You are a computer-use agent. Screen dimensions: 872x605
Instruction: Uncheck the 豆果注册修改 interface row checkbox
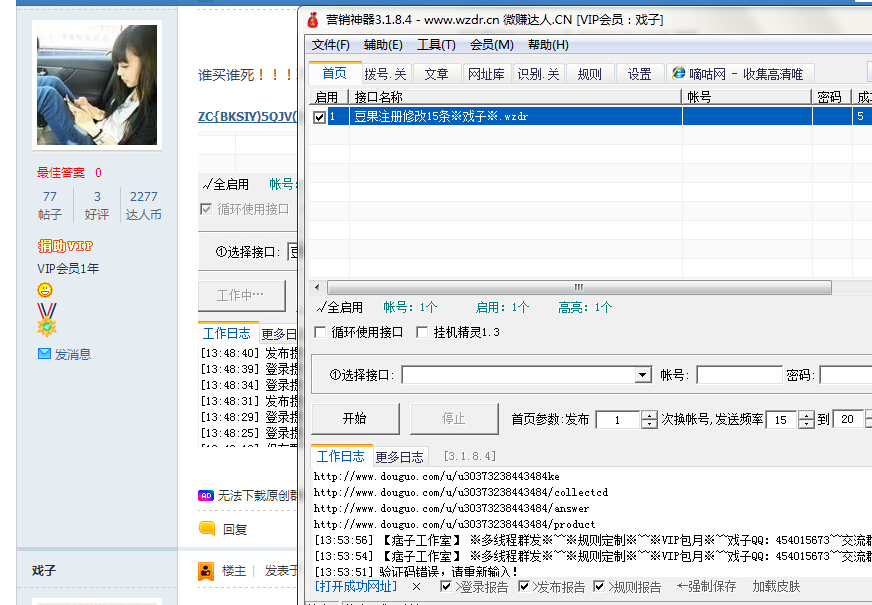pyautogui.click(x=321, y=115)
